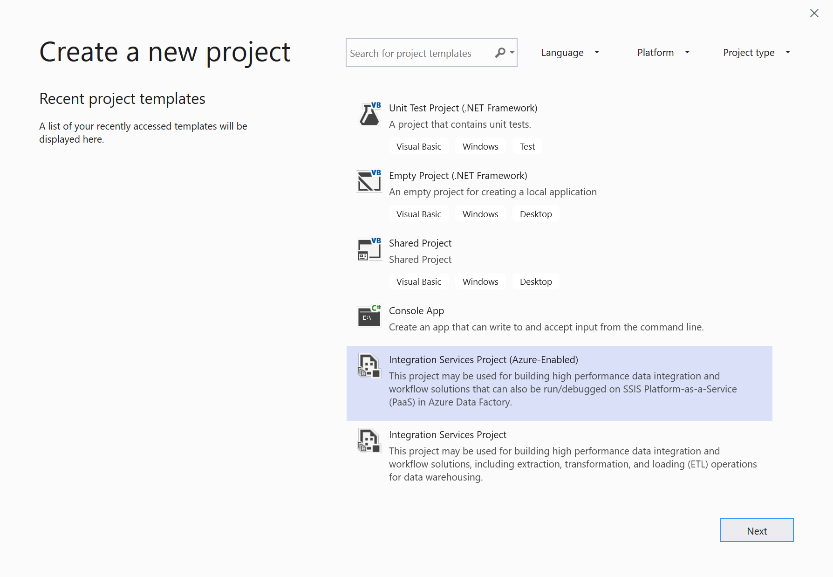
Task: Click the Console App C# icon
Action: click(370, 316)
